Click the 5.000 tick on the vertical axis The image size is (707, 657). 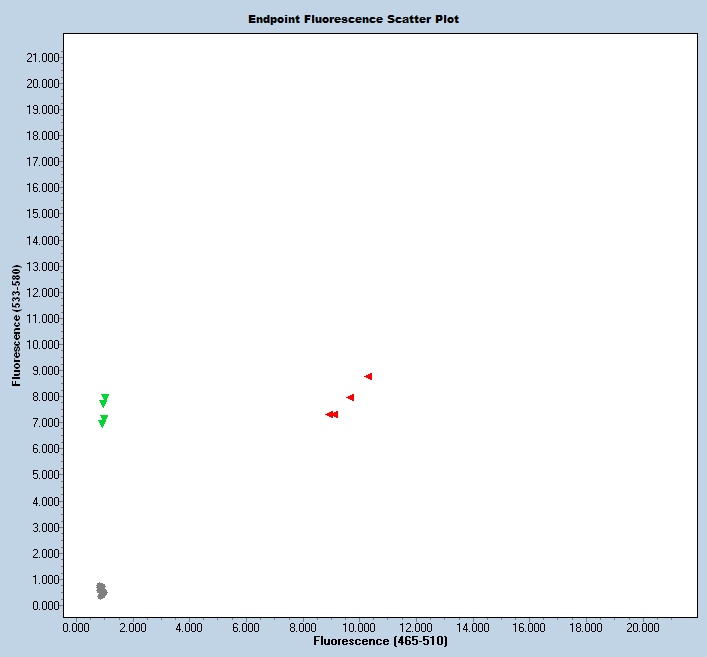[44, 475]
